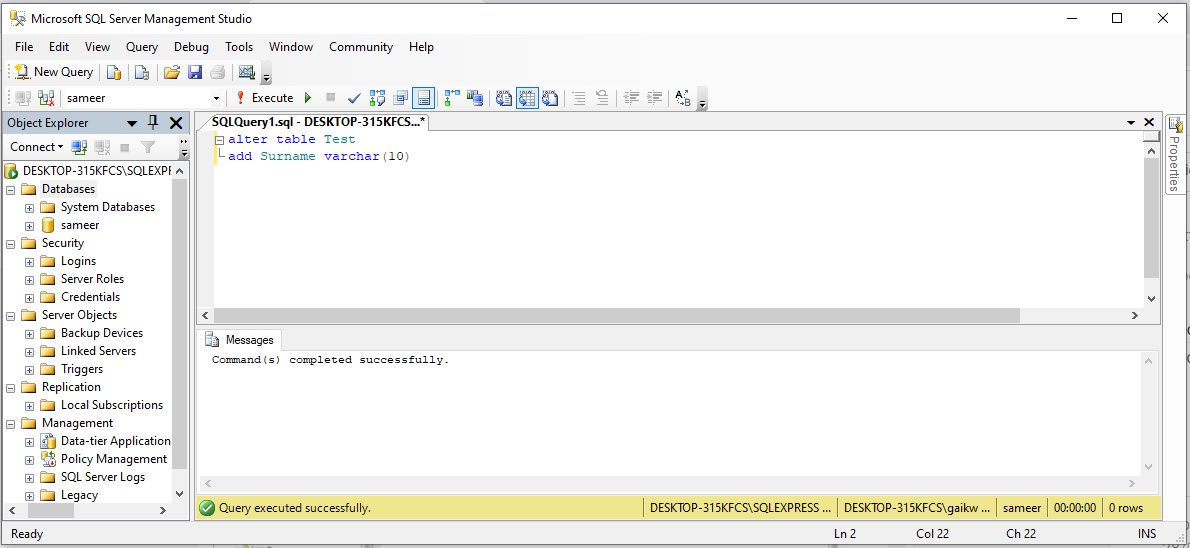Switch output to Results to File
This screenshot has width=1190, height=548.
[x=550, y=98]
